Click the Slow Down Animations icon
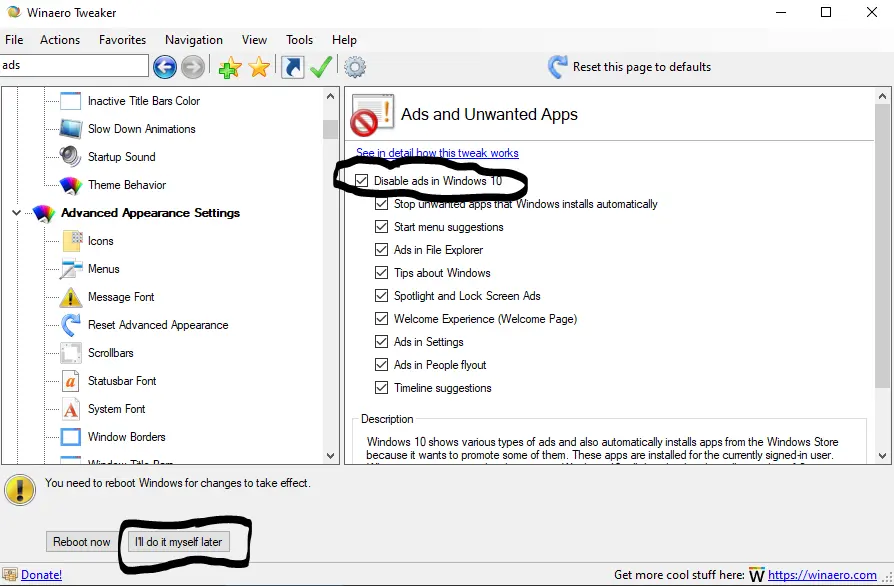This screenshot has height=586, width=894. (70, 129)
